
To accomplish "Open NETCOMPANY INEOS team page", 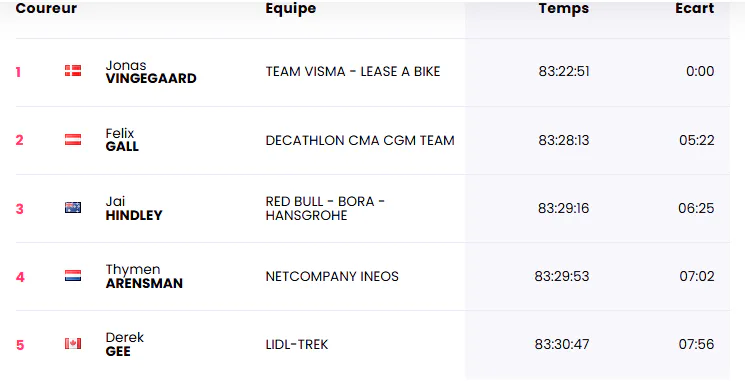I will click(332, 276).
